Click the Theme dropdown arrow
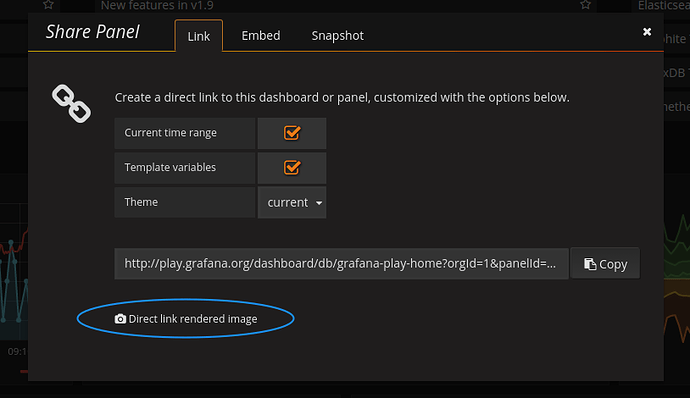 pyautogui.click(x=319, y=203)
